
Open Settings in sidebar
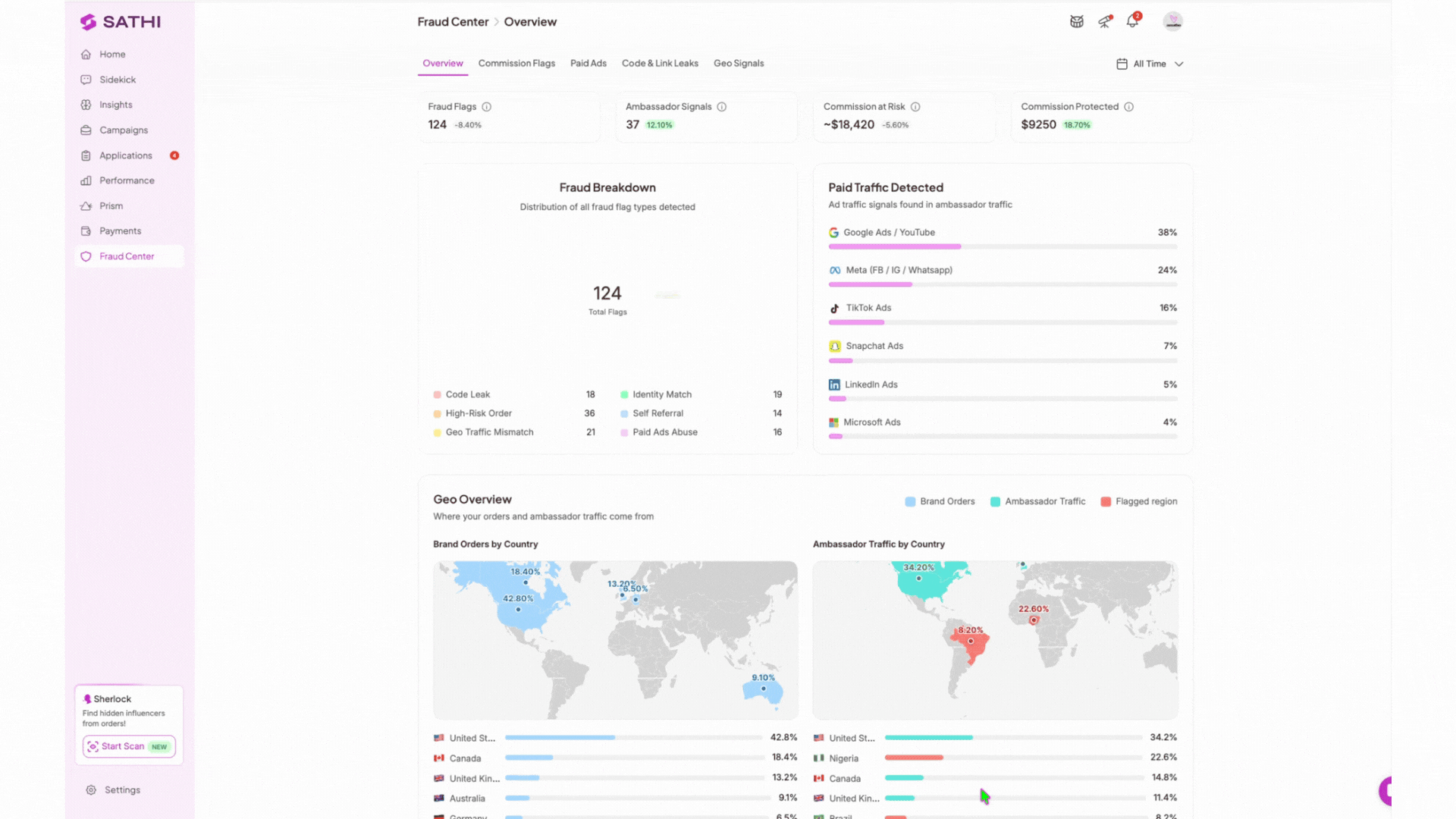[x=122, y=790]
